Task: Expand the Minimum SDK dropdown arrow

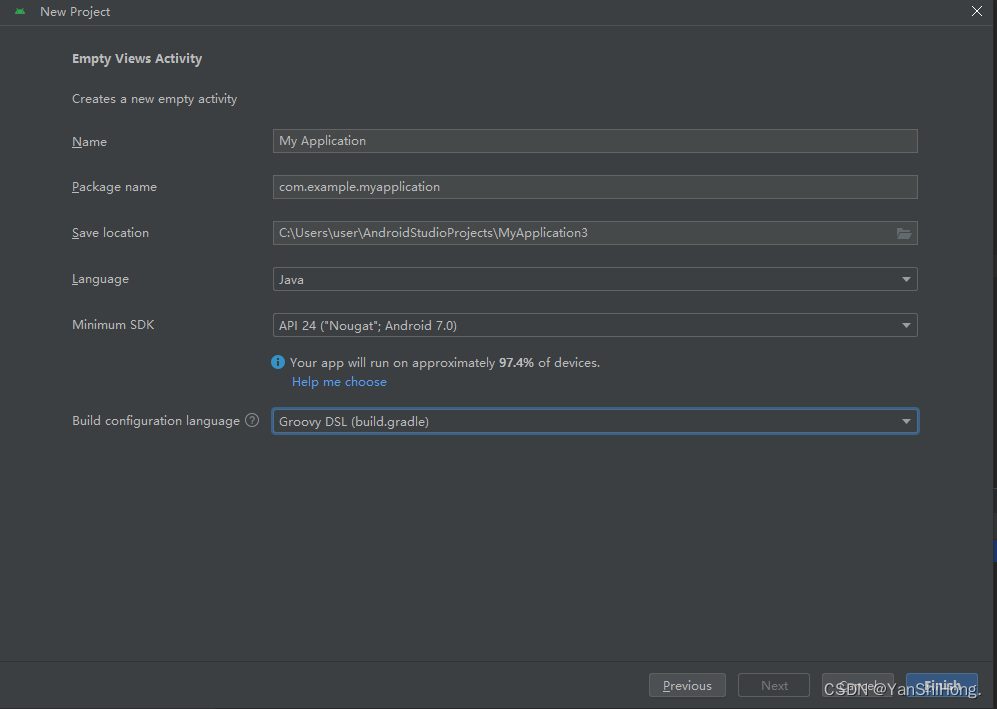Action: coord(906,326)
